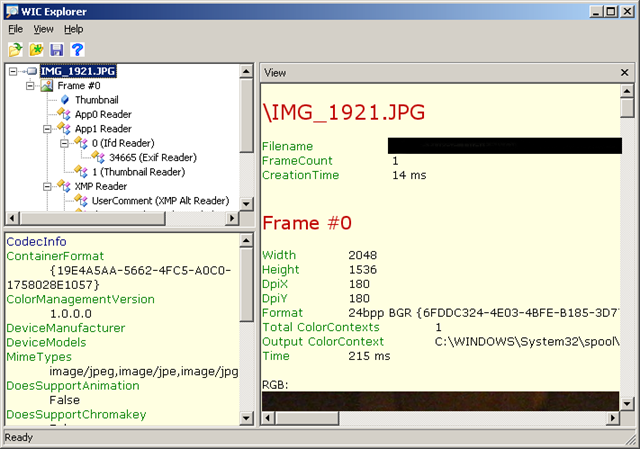Click the View panel horizontal scrollbar thumb

point(307,418)
